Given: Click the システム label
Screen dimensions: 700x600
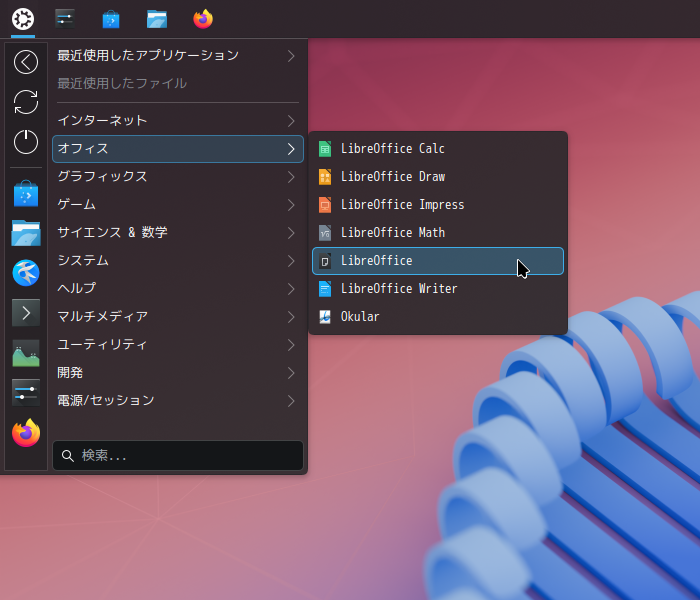Looking at the screenshot, I should [x=83, y=261].
